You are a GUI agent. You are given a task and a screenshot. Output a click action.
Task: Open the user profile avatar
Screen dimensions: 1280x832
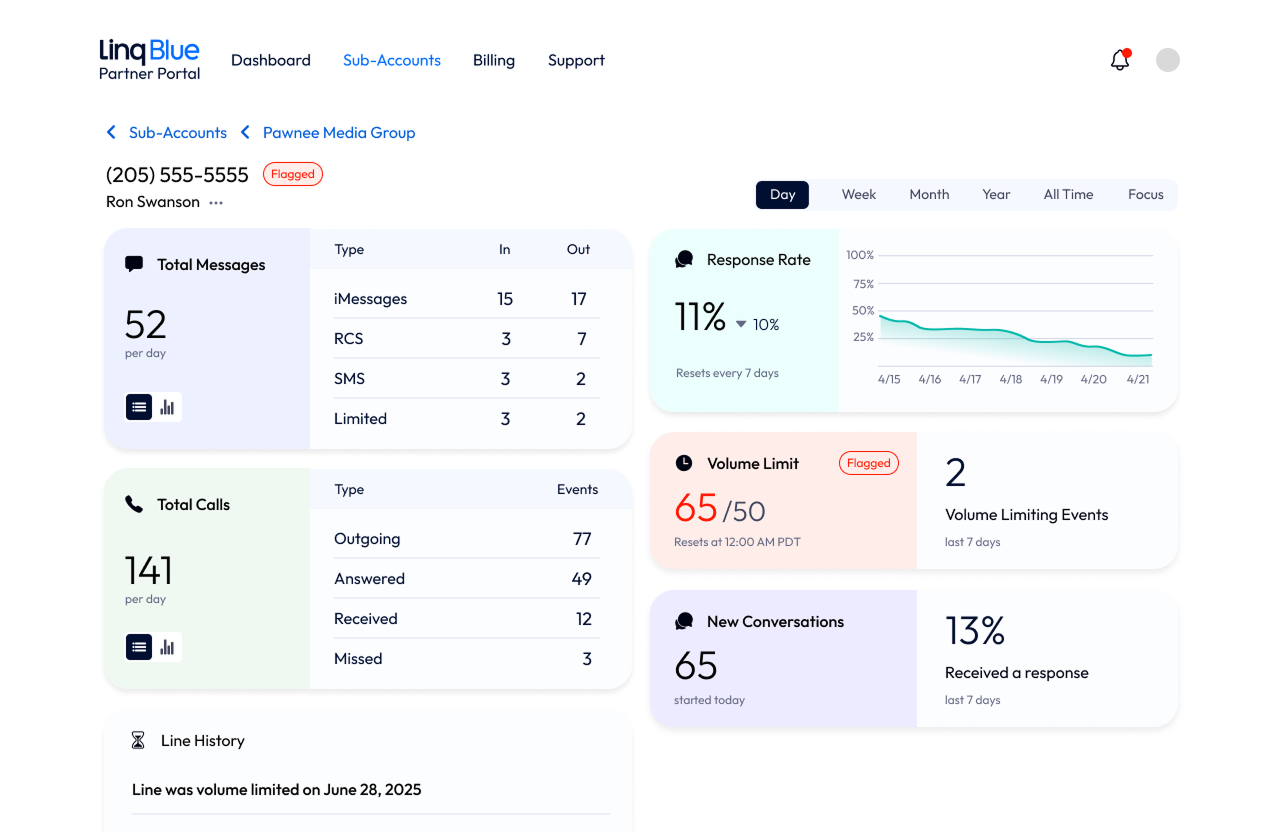pyautogui.click(x=1168, y=60)
